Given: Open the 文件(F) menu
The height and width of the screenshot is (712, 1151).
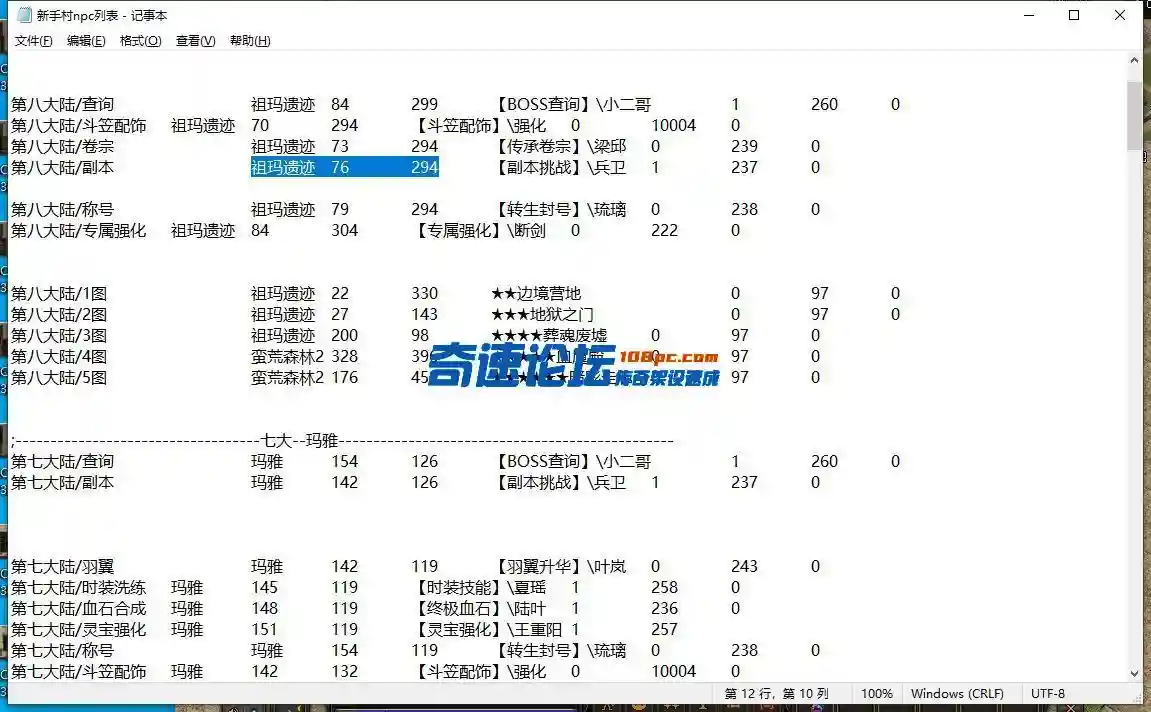Looking at the screenshot, I should [33, 41].
